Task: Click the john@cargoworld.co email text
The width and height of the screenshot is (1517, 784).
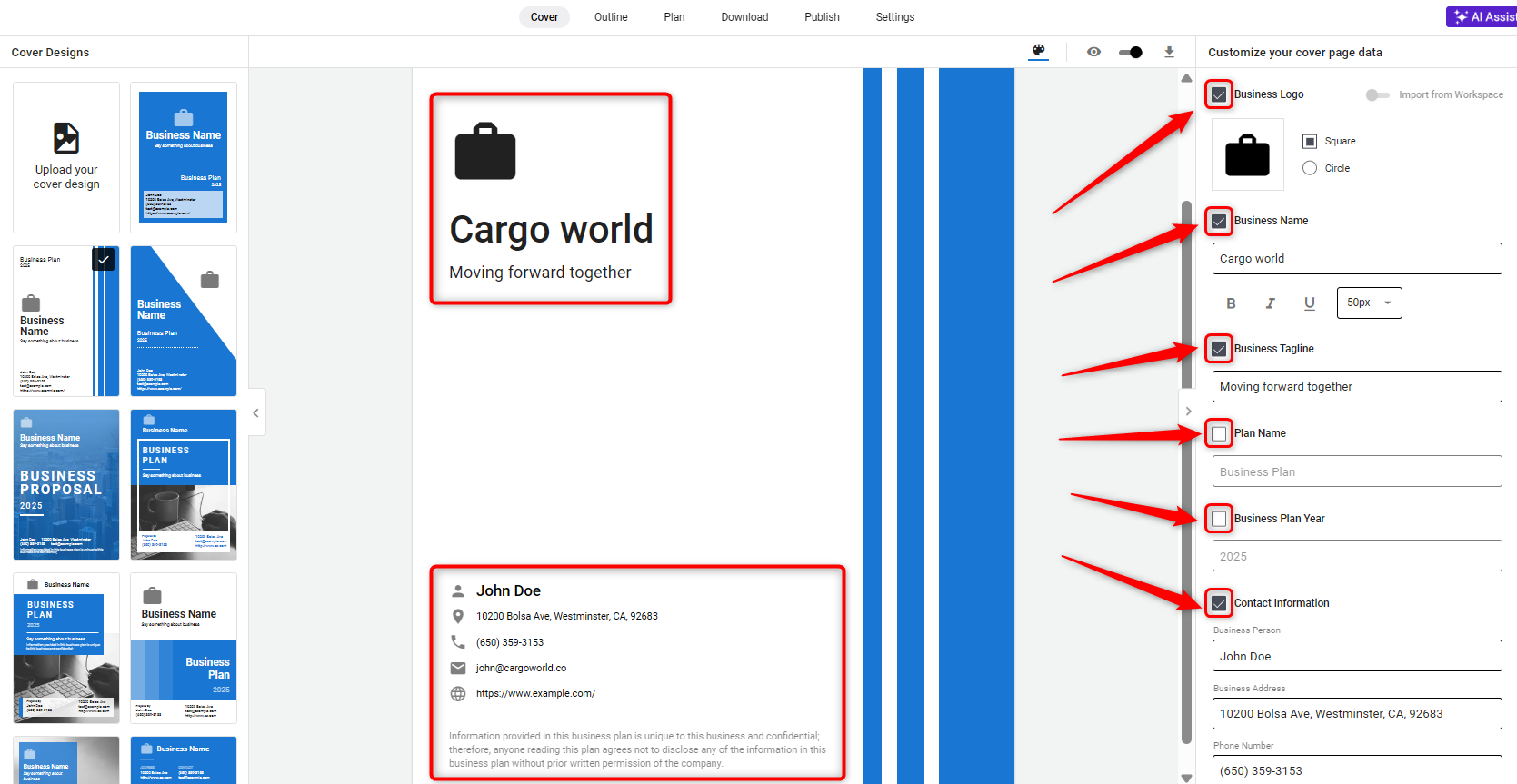Action: pyautogui.click(x=521, y=668)
